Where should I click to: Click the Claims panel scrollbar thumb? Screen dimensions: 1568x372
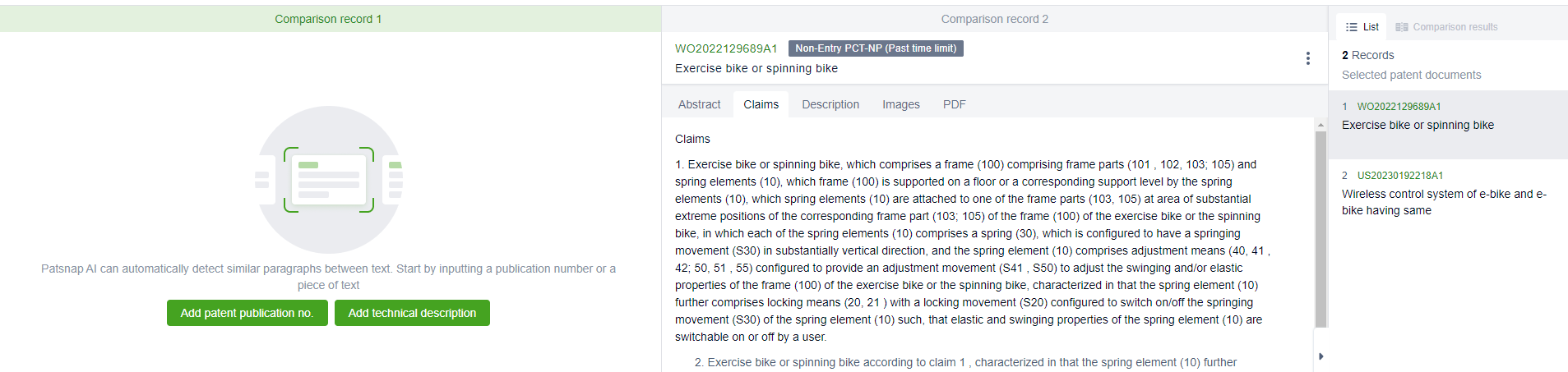[1321, 230]
